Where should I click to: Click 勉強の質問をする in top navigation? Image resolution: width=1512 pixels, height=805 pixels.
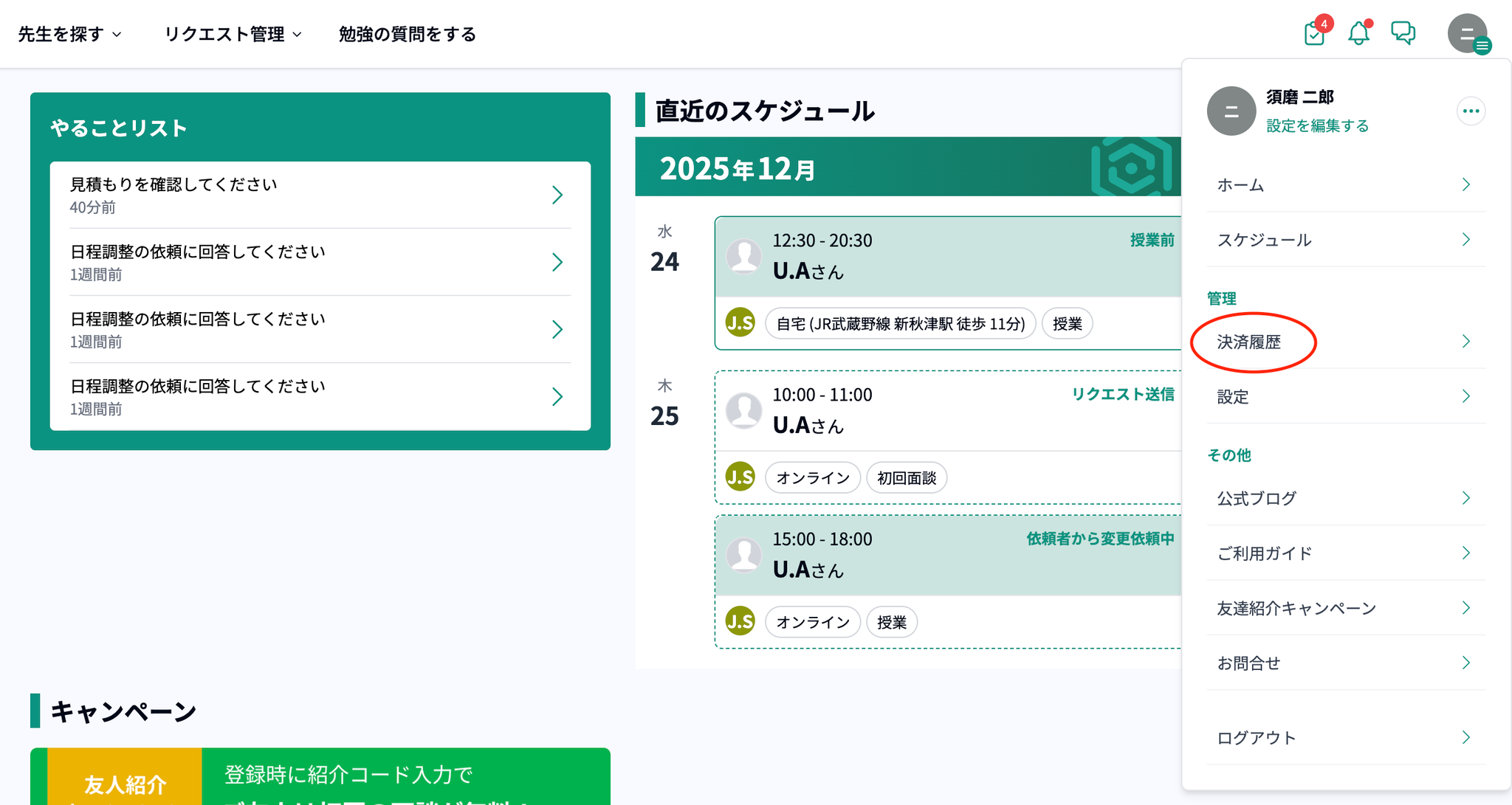[x=407, y=34]
